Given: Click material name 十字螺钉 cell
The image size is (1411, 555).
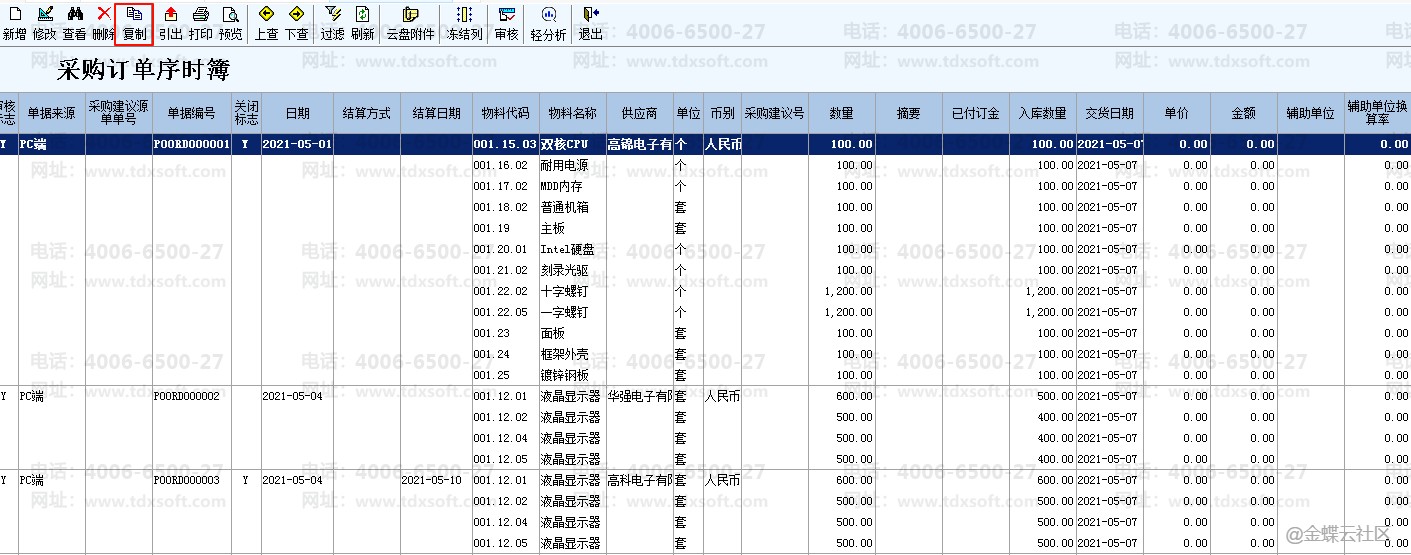Looking at the screenshot, I should (x=572, y=291).
